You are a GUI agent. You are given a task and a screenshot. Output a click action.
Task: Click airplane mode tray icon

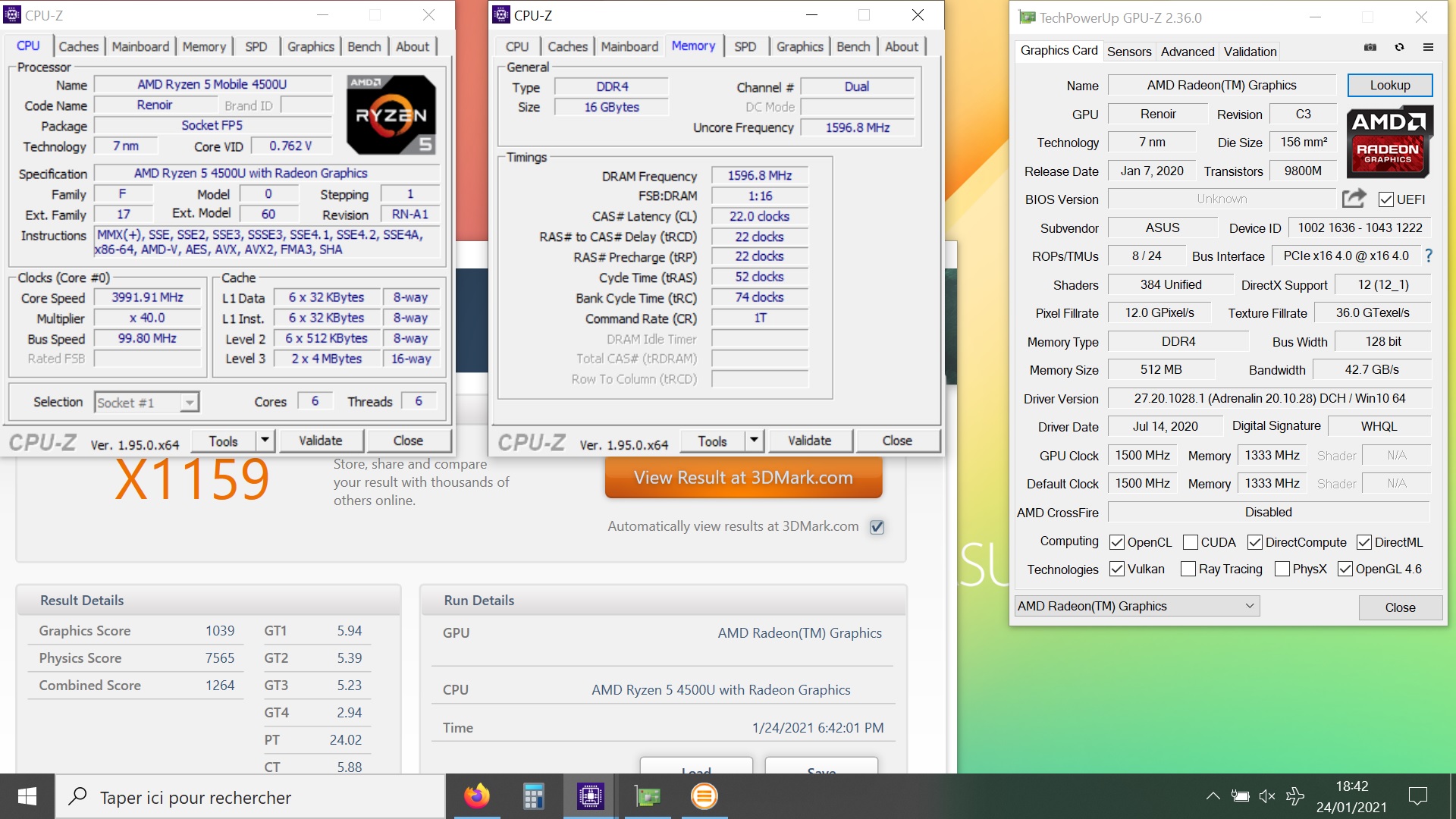tap(1295, 796)
